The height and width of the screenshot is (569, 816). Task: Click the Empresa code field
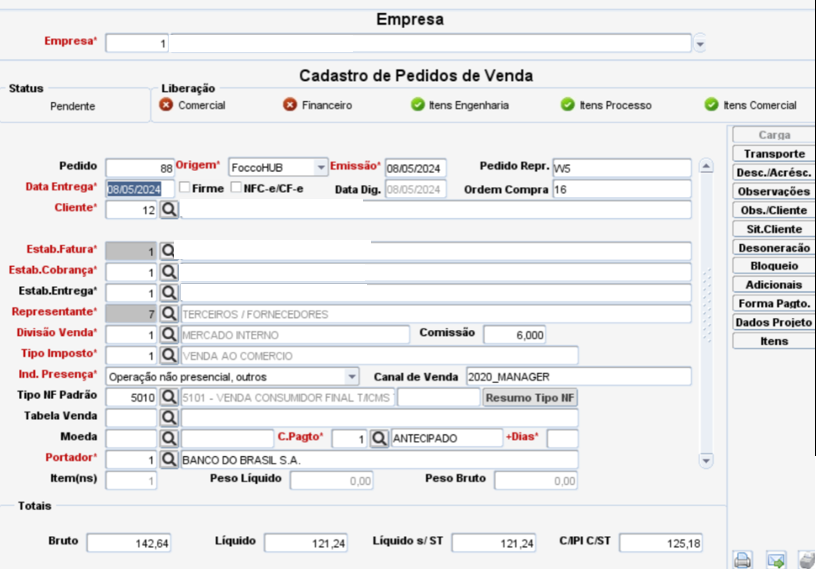137,43
